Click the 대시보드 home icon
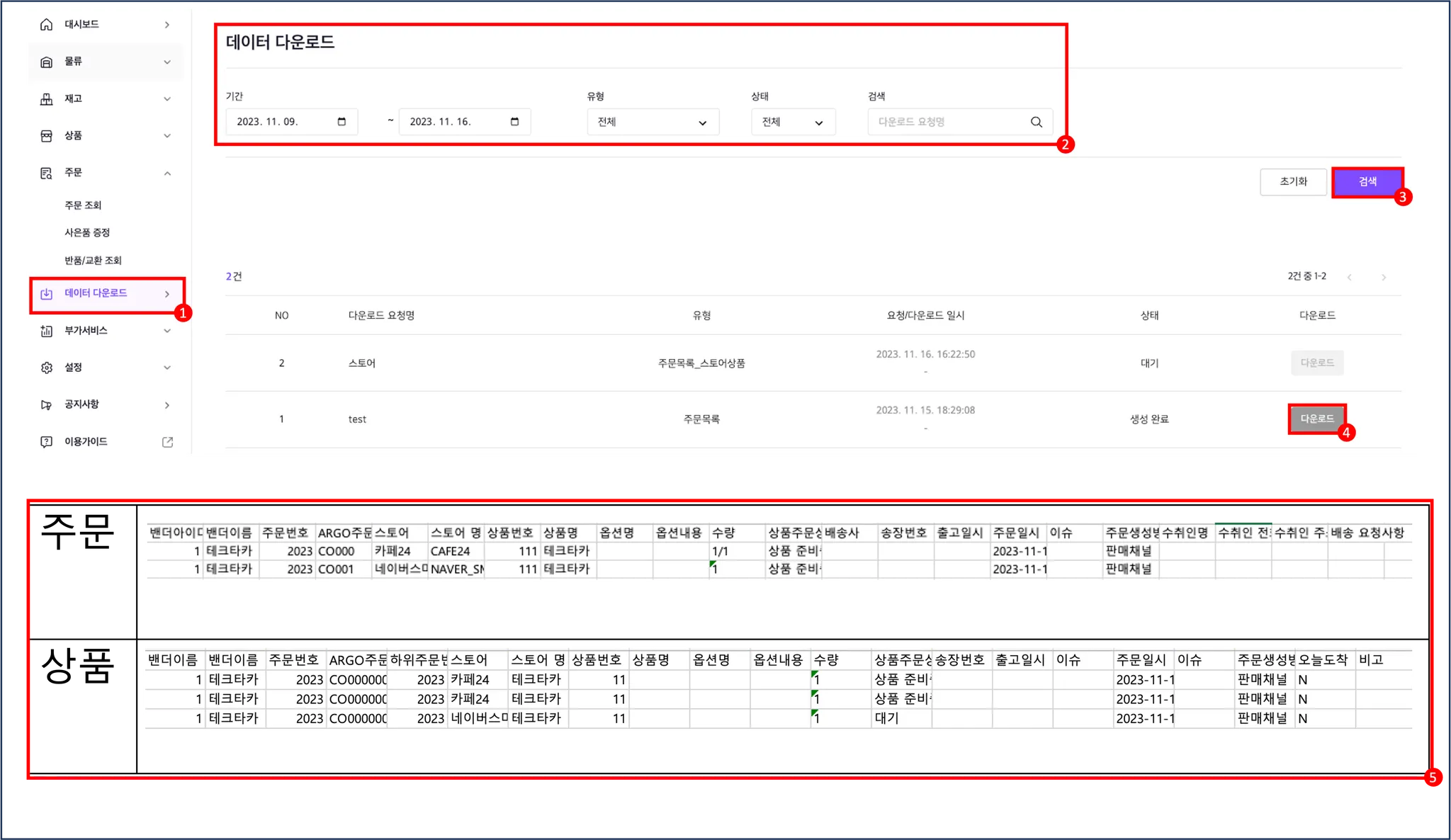The height and width of the screenshot is (840, 1451). click(x=47, y=25)
